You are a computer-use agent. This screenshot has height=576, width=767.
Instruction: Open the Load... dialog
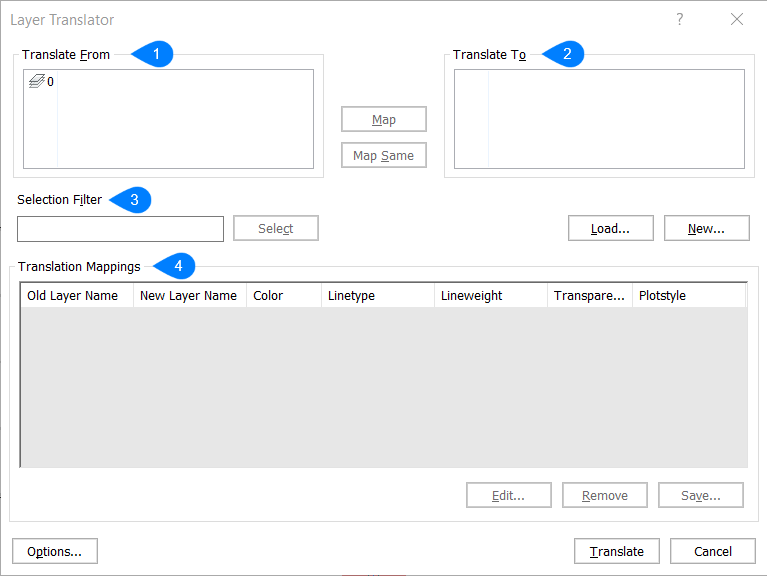point(610,228)
